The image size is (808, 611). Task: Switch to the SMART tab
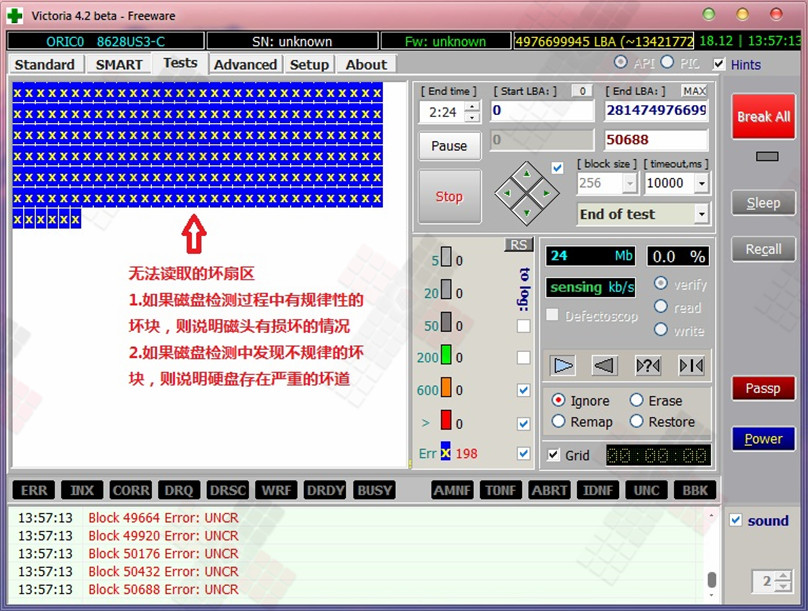pos(119,64)
